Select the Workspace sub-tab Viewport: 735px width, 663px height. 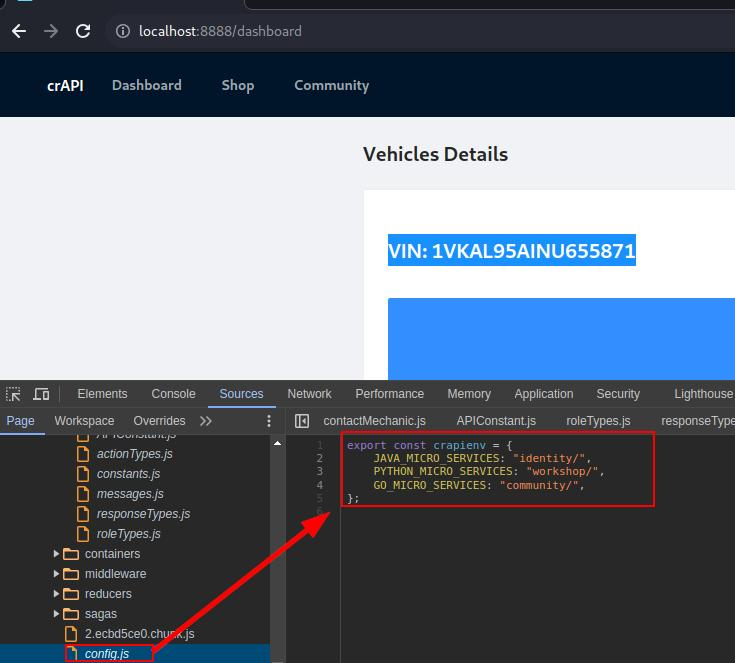(84, 421)
